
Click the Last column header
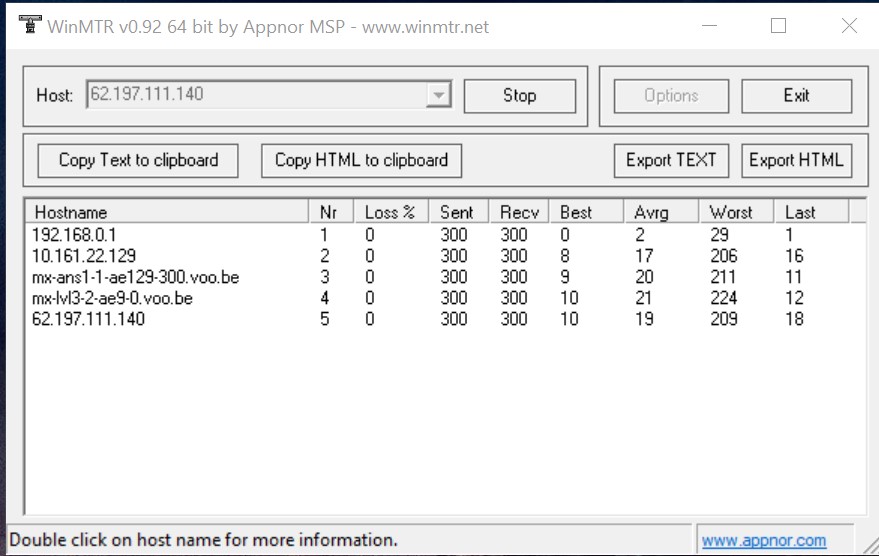click(x=812, y=212)
